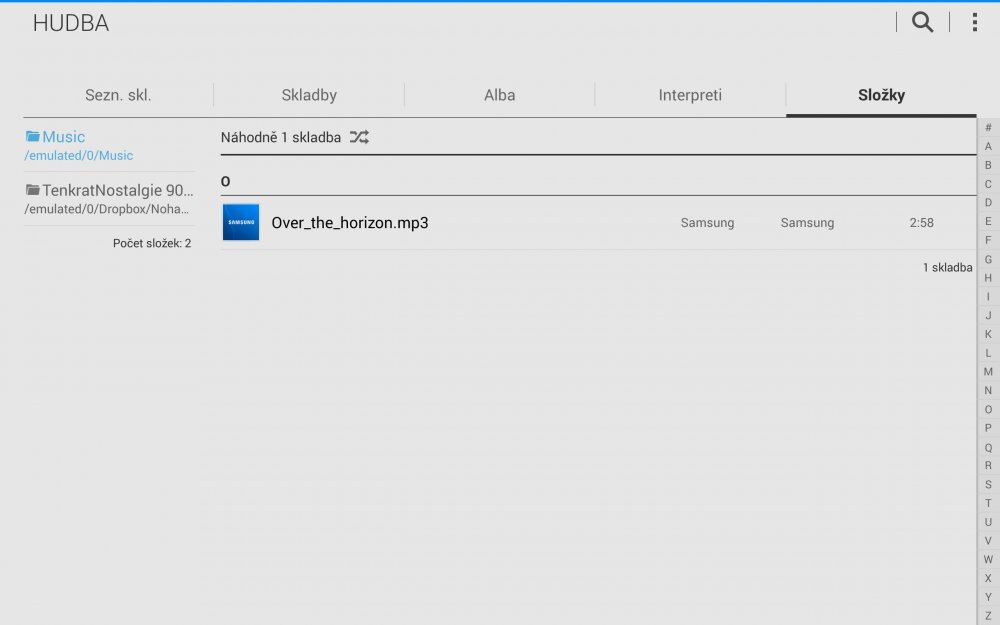Go to the Interpreti tab
1000x625 pixels.
tap(690, 96)
